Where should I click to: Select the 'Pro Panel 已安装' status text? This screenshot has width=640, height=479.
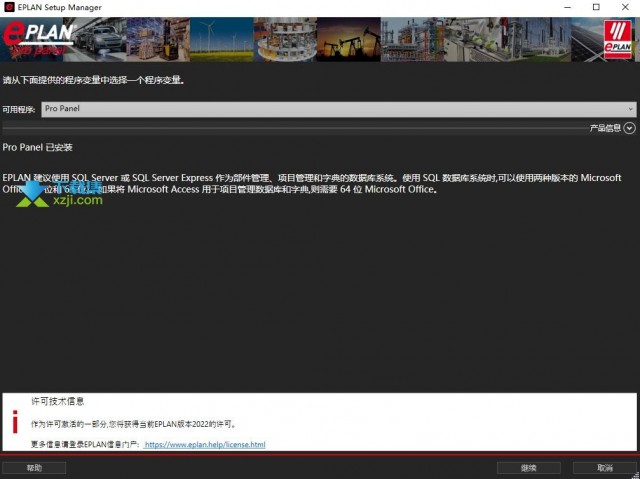pos(38,147)
